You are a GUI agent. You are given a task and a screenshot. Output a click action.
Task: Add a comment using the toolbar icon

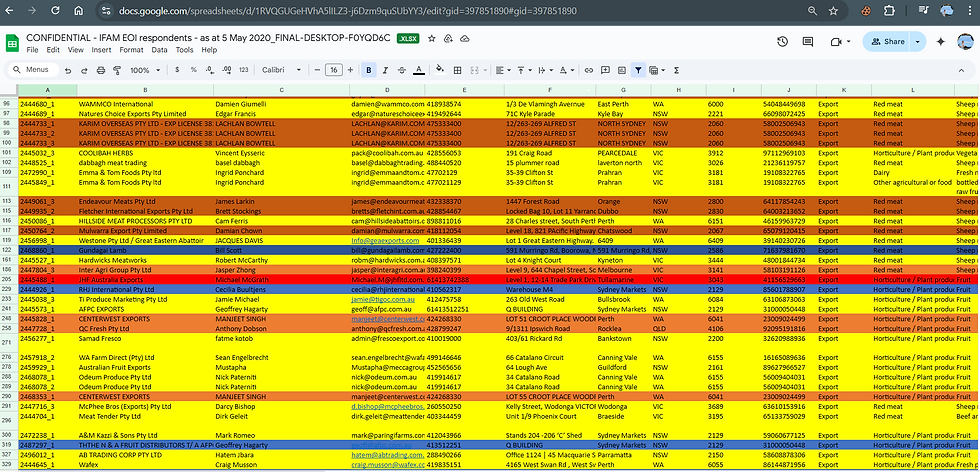[x=605, y=70]
